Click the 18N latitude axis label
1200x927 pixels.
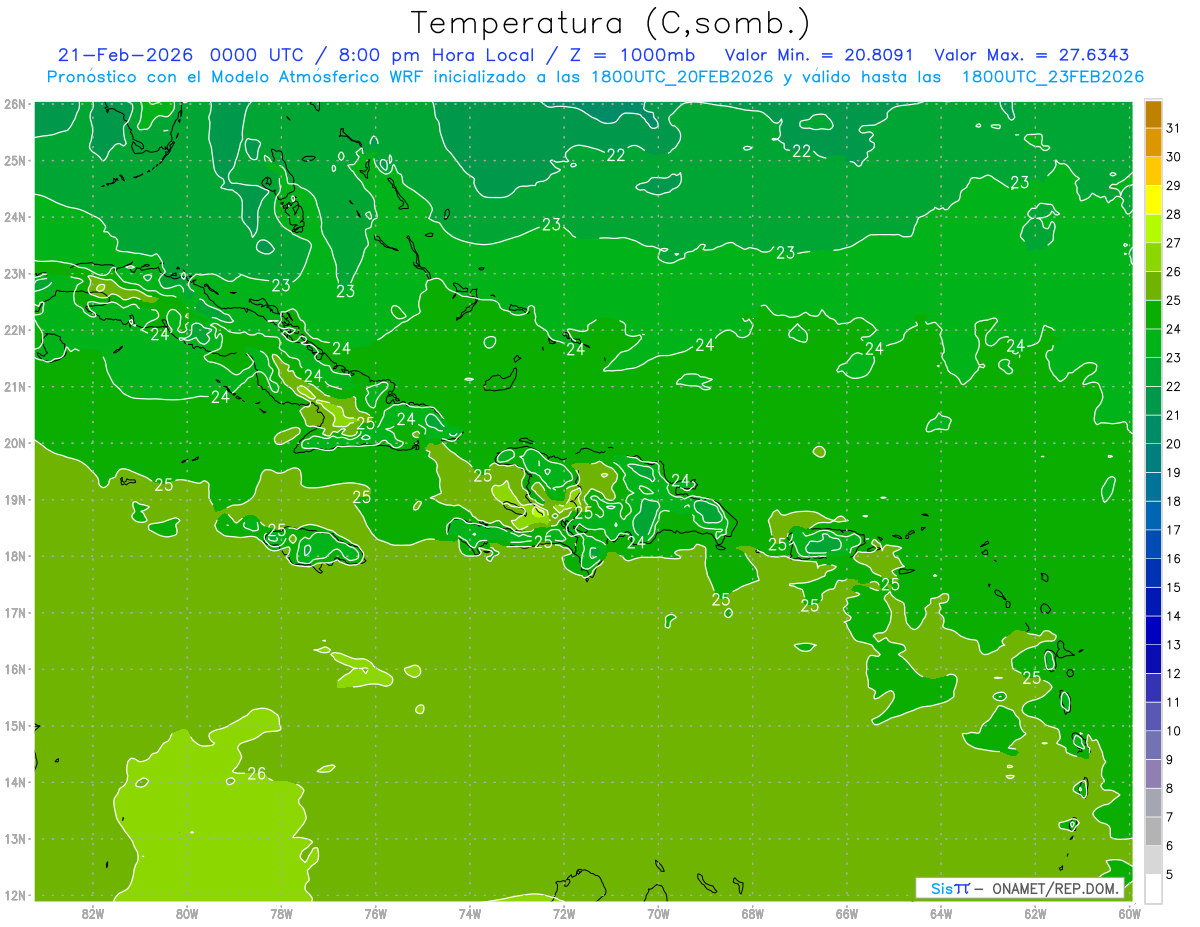point(14,556)
